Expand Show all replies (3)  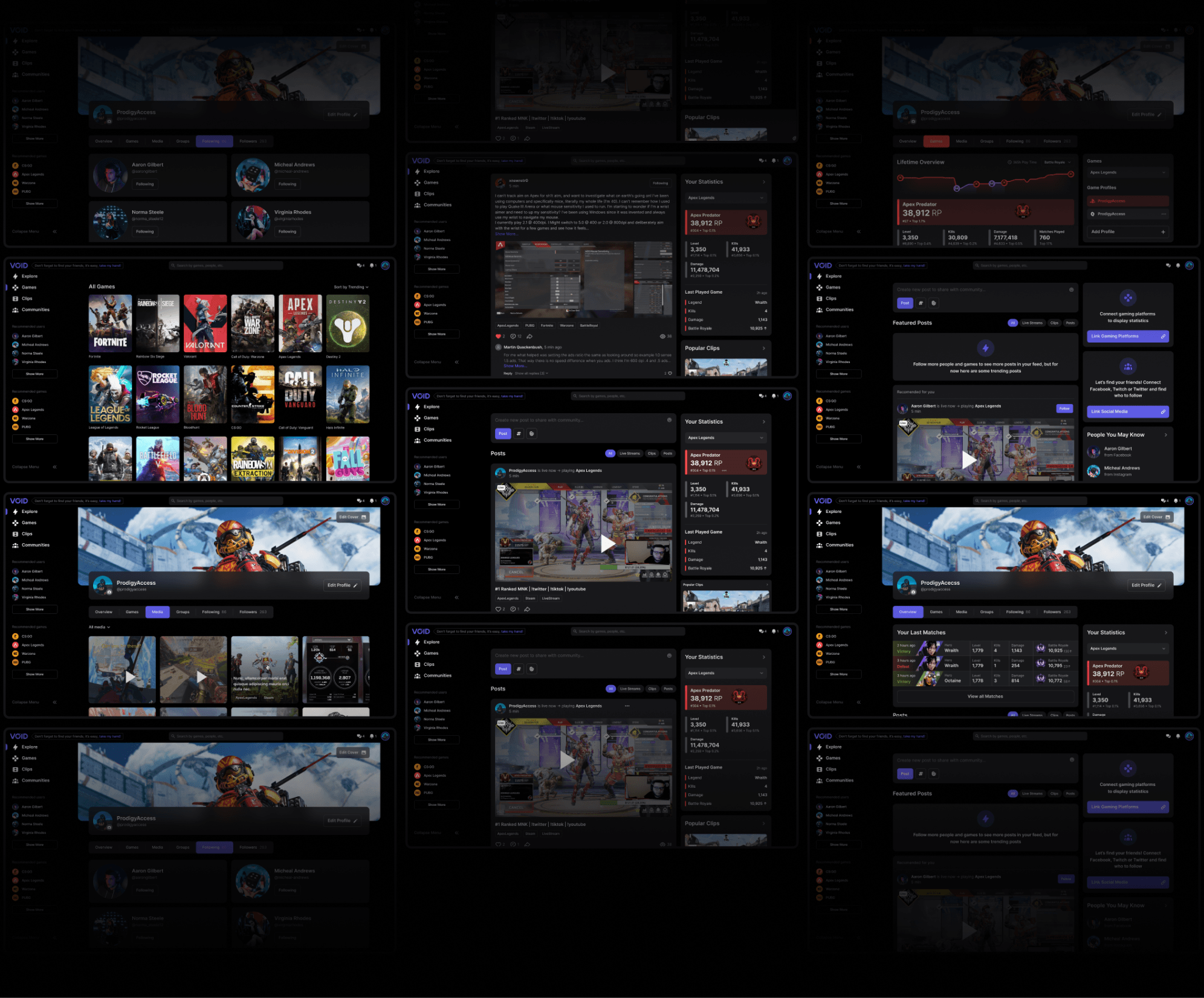click(531, 373)
